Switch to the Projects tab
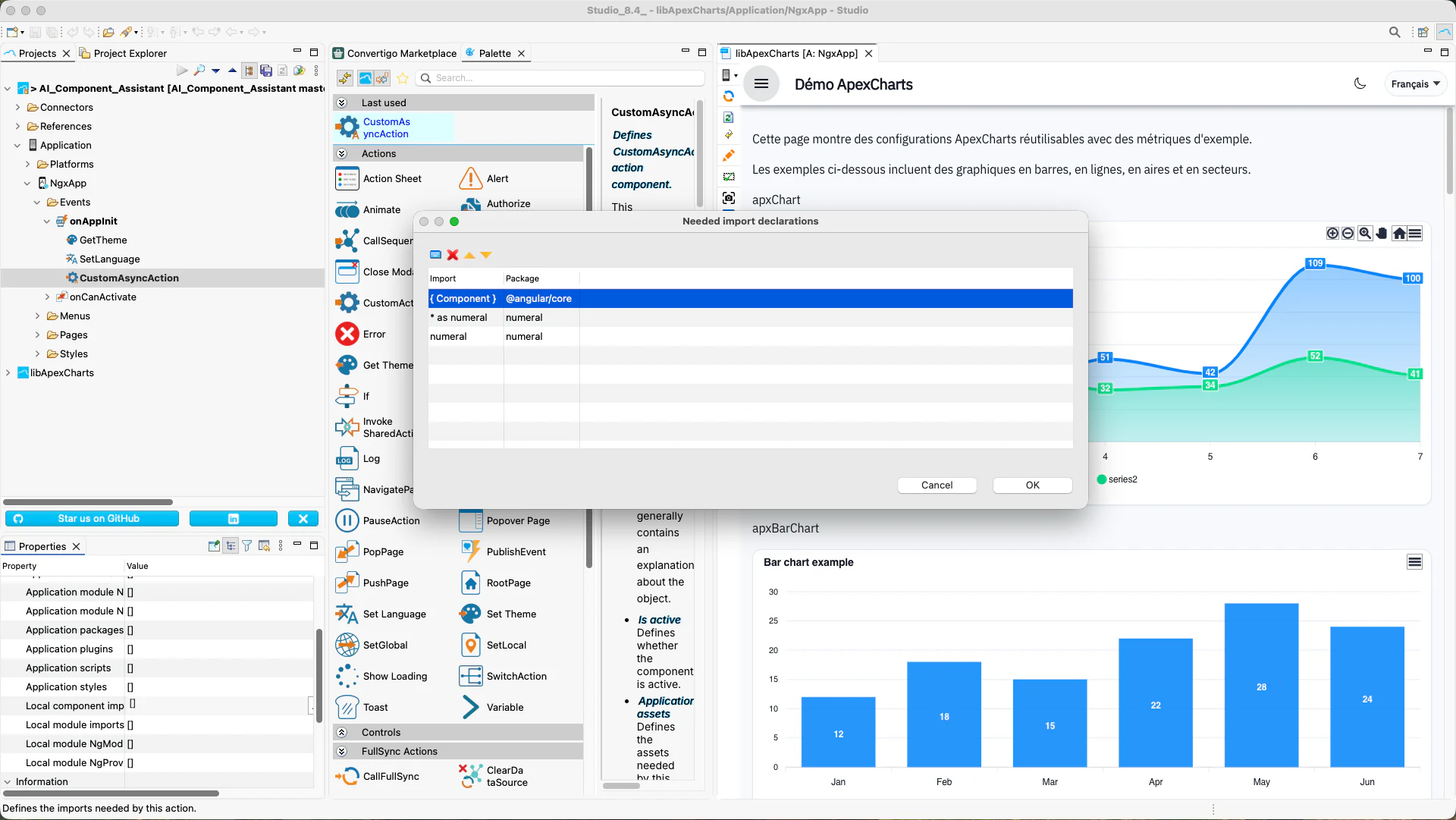The height and width of the screenshot is (820, 1456). click(x=33, y=53)
